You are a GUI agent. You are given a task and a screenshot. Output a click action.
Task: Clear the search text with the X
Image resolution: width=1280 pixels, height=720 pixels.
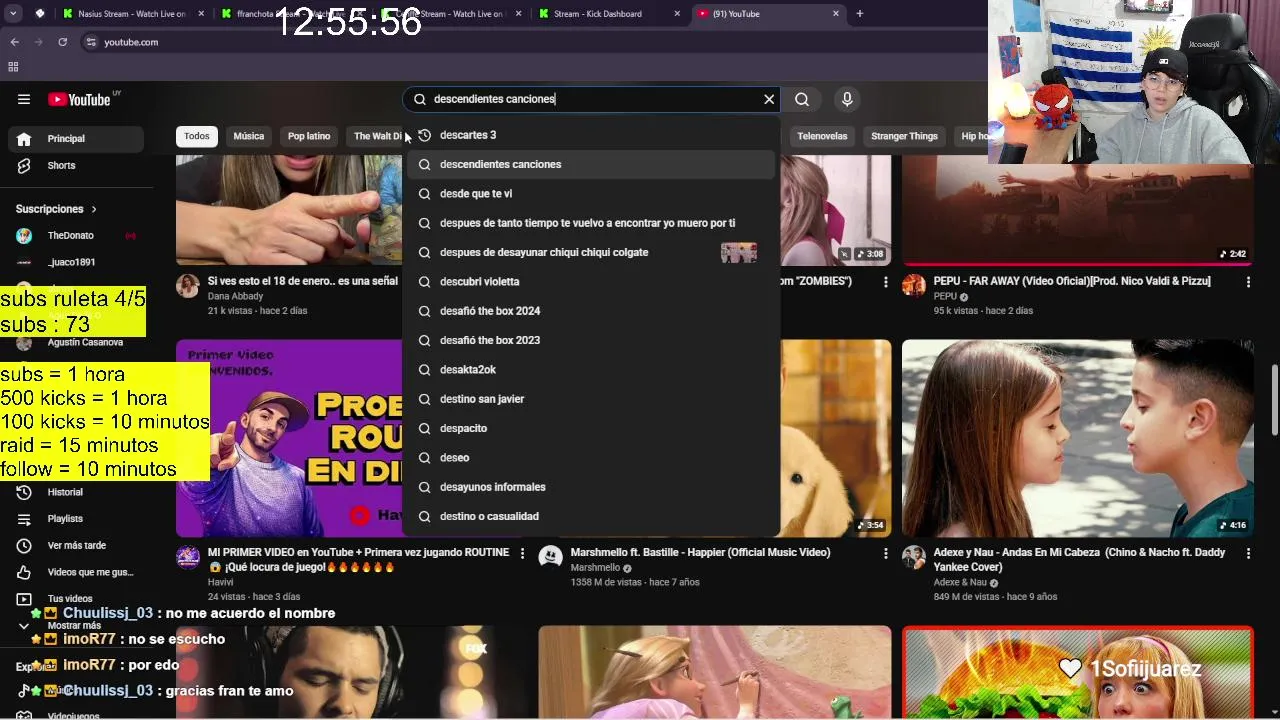769,99
